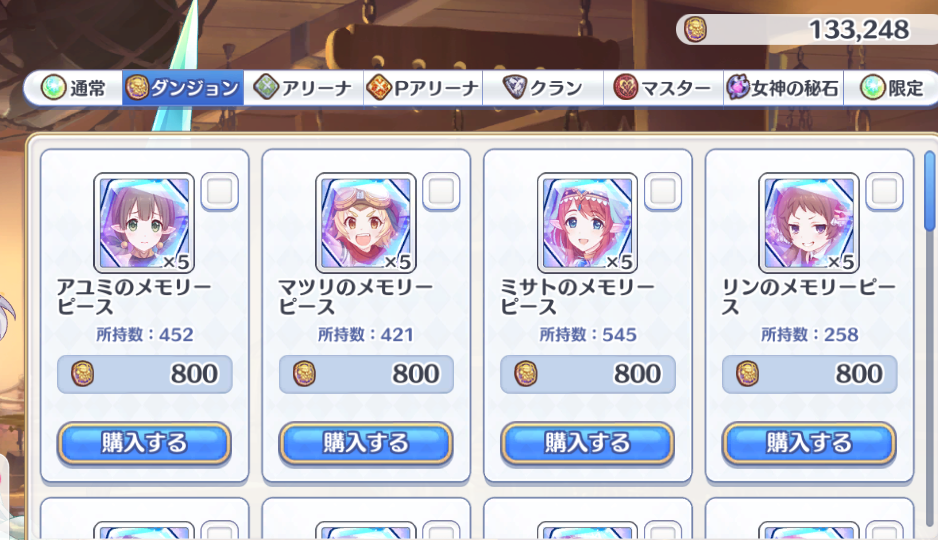This screenshot has height=540, width=938.
Task: Switch to the アリーナ shop tab
Action: (x=303, y=88)
